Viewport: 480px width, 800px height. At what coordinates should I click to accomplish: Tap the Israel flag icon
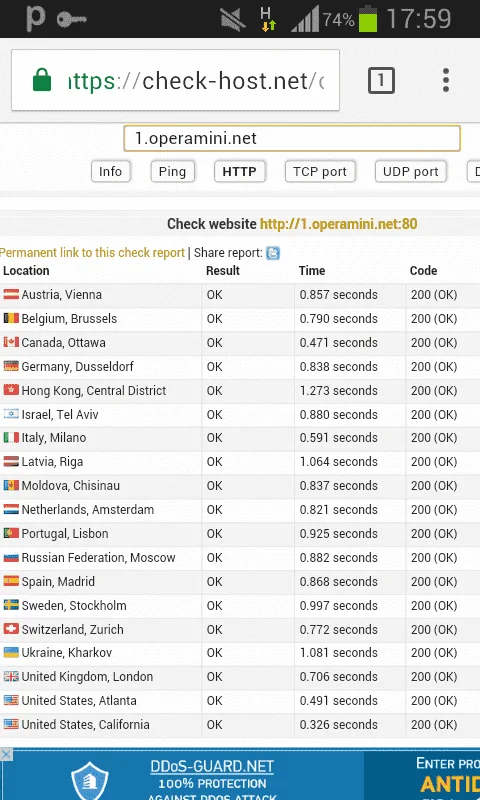11,414
